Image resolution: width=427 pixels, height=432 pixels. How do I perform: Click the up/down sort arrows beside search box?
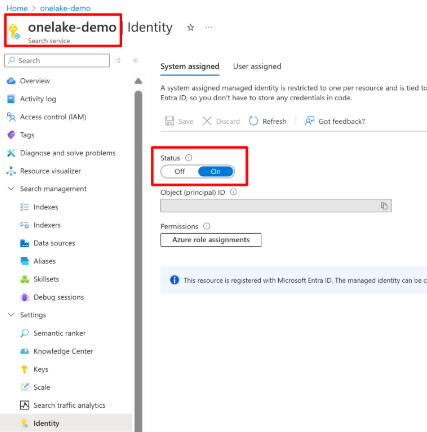pyautogui.click(x=119, y=60)
